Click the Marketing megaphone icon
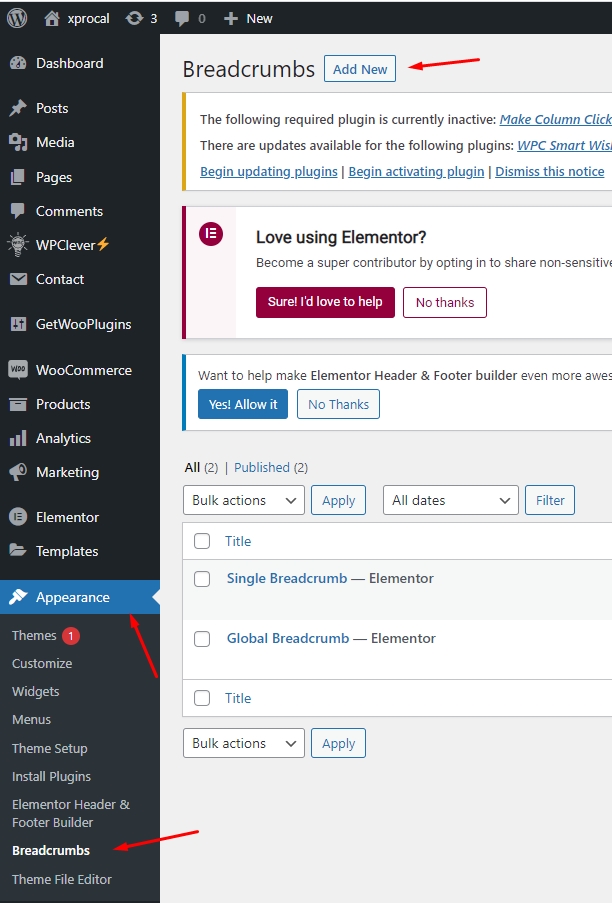This screenshot has width=612, height=903. [x=18, y=472]
